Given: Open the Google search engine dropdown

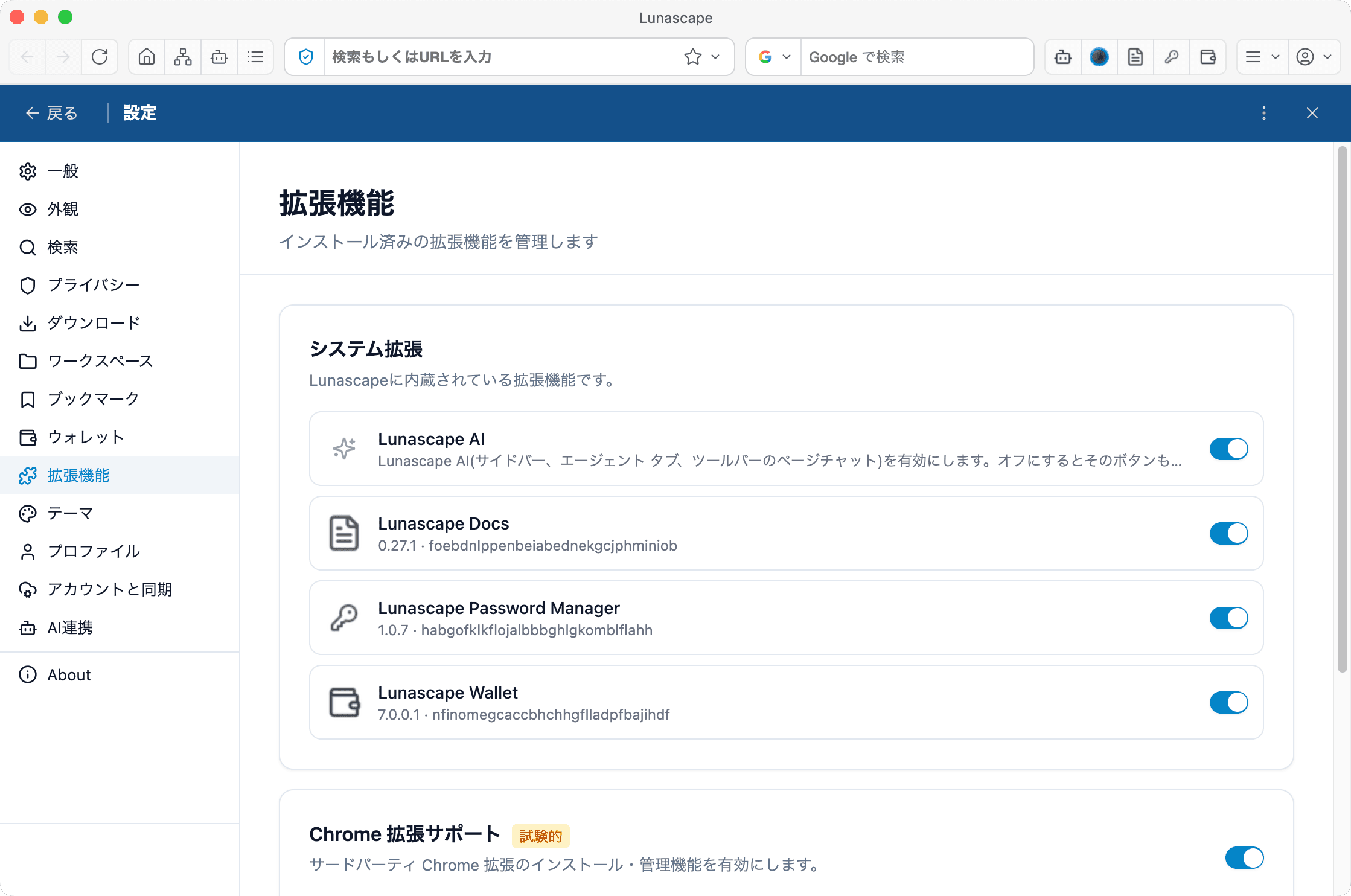Looking at the screenshot, I should [x=774, y=57].
